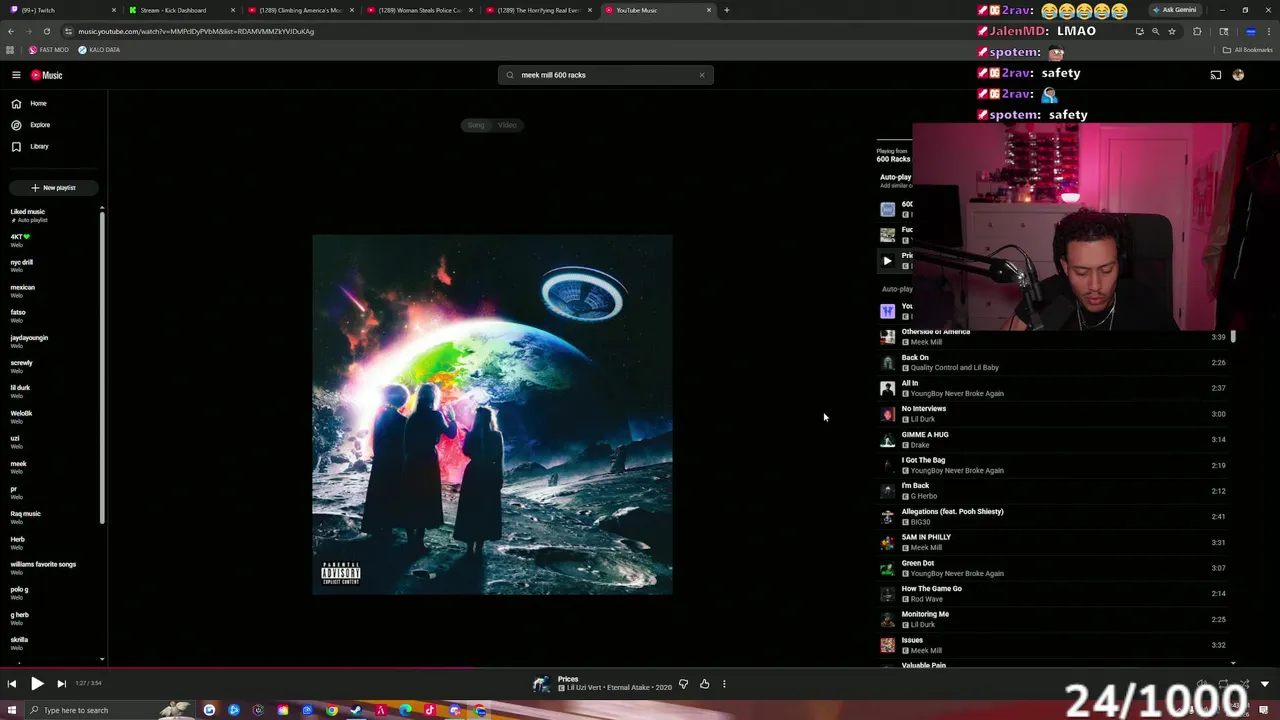Screen dimensions: 1280x720
Task: Play Green Dot from the queue
Action: pyautogui.click(x=1054, y=568)
